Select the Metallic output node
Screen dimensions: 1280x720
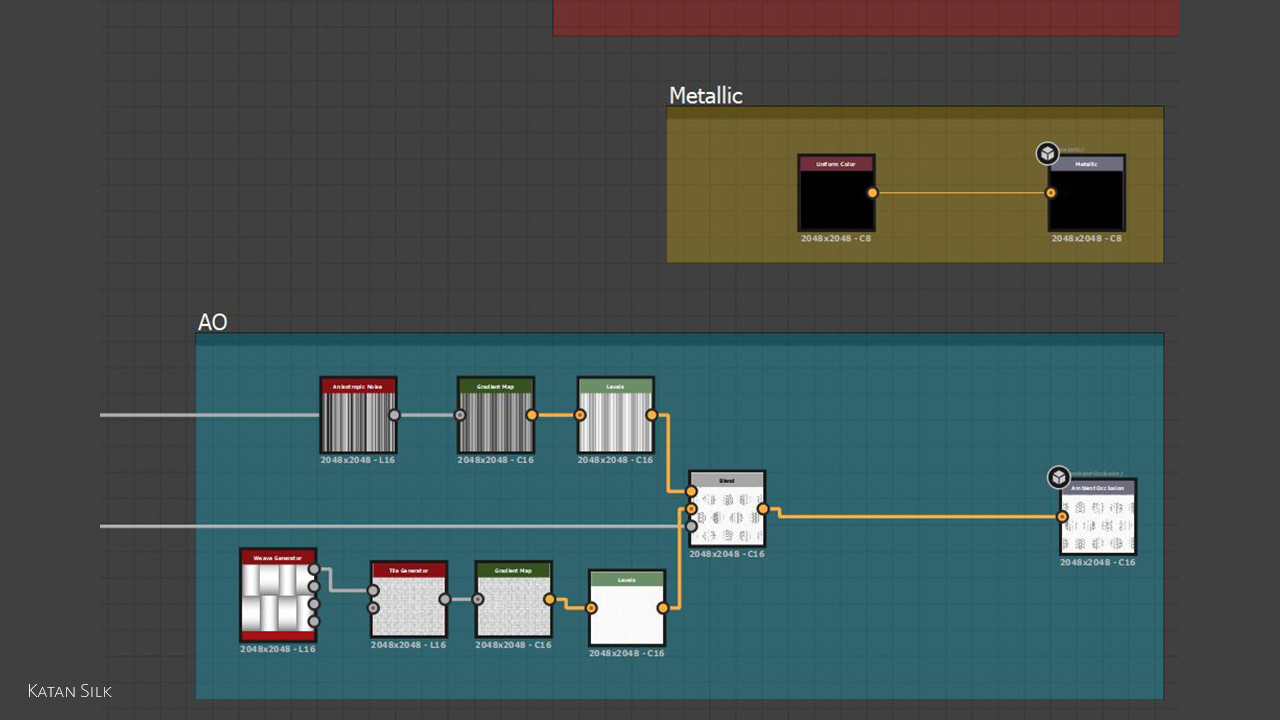1086,193
